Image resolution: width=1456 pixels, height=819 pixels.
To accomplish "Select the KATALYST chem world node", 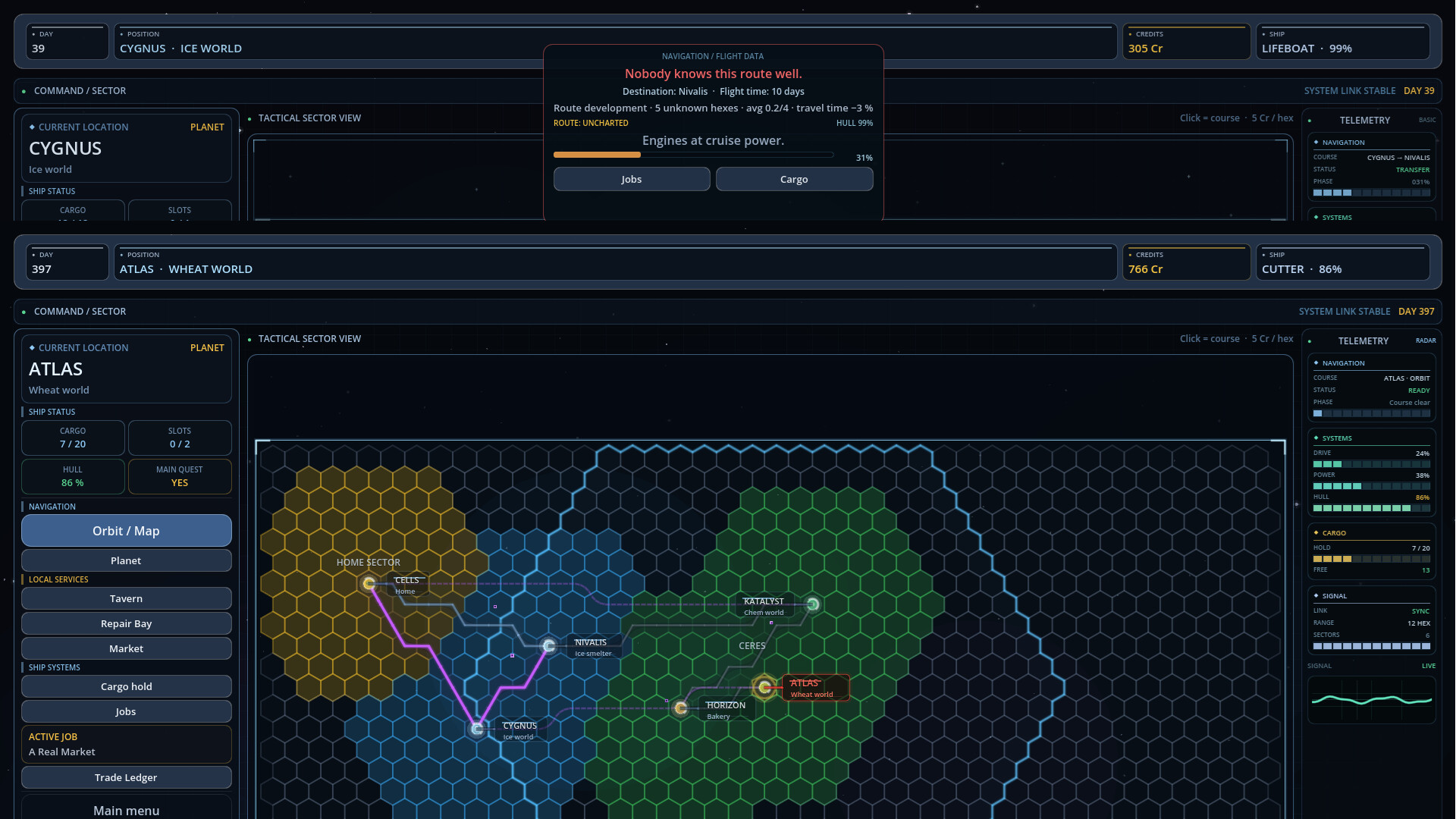I will pos(813,604).
